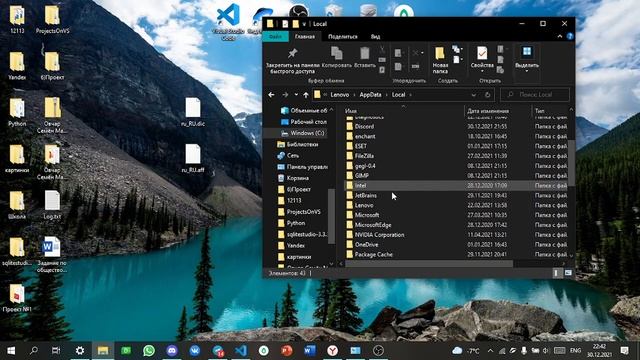Switch to the Главная ribbon tab
The image size is (640, 360).
tap(305, 37)
